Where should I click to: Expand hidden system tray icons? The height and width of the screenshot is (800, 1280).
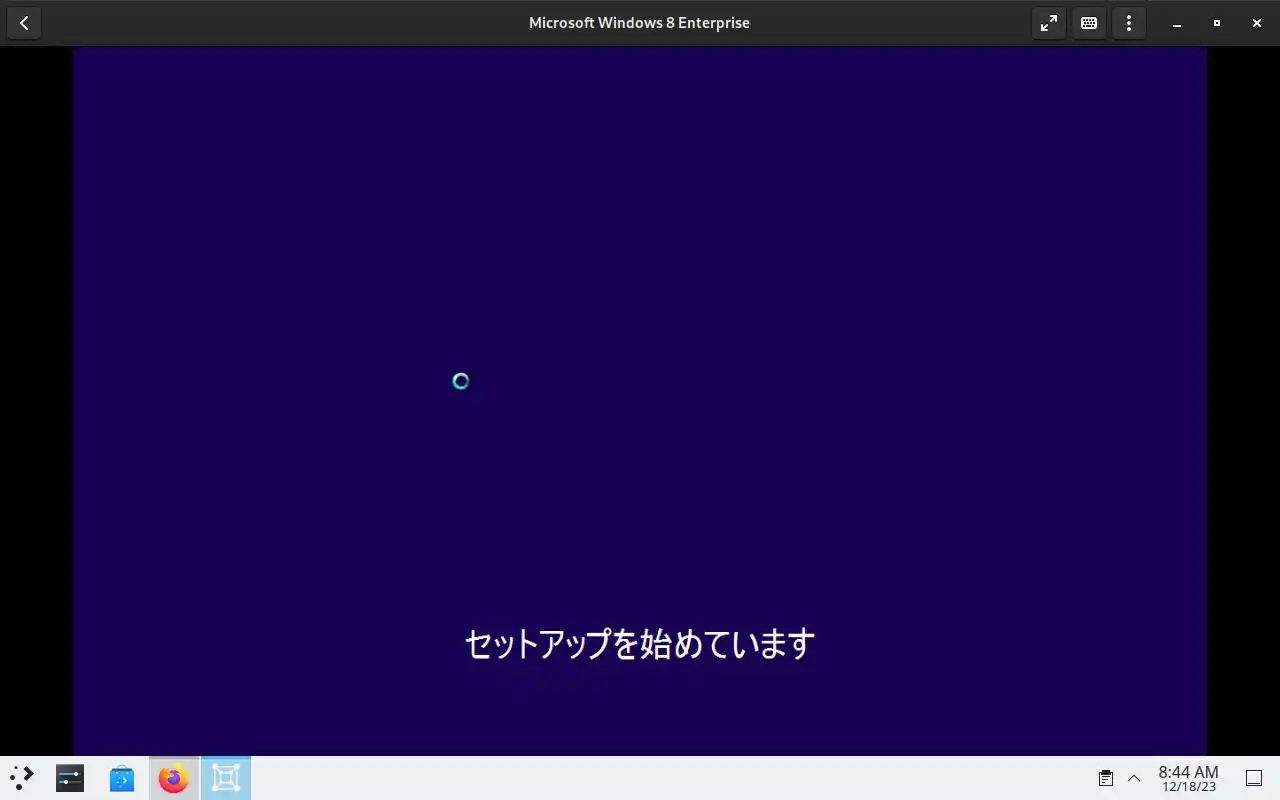click(x=1134, y=778)
